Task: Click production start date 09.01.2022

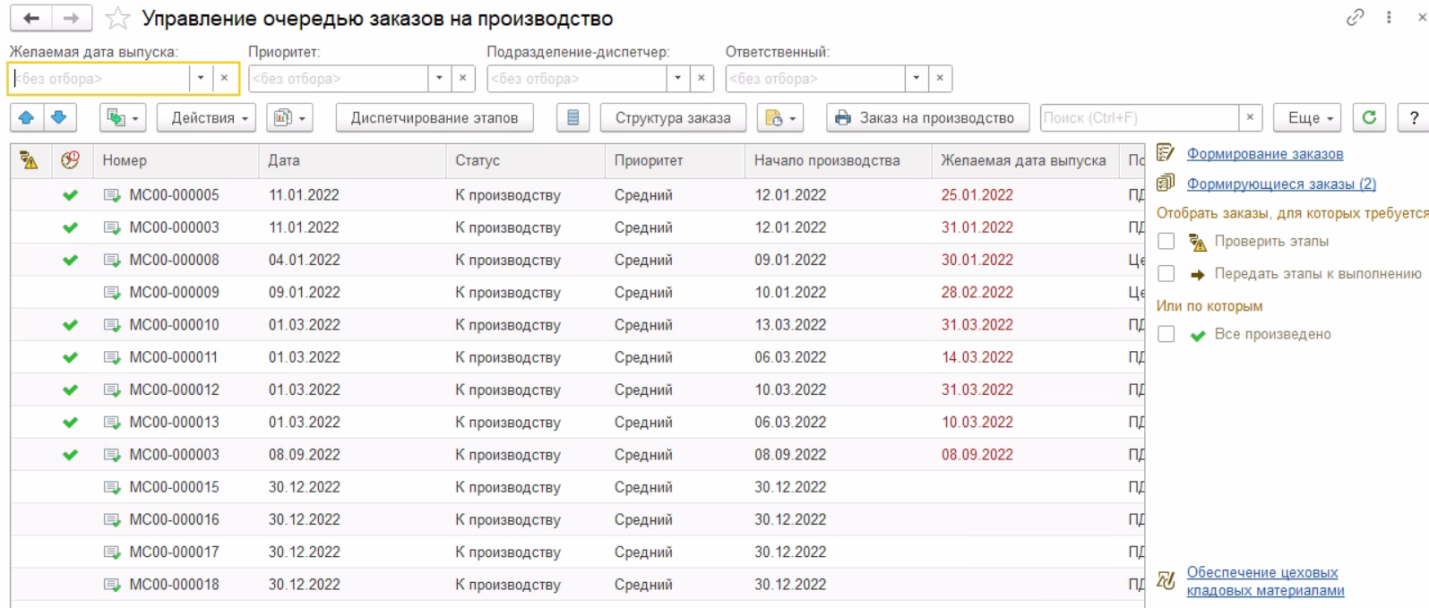Action: [x=791, y=260]
